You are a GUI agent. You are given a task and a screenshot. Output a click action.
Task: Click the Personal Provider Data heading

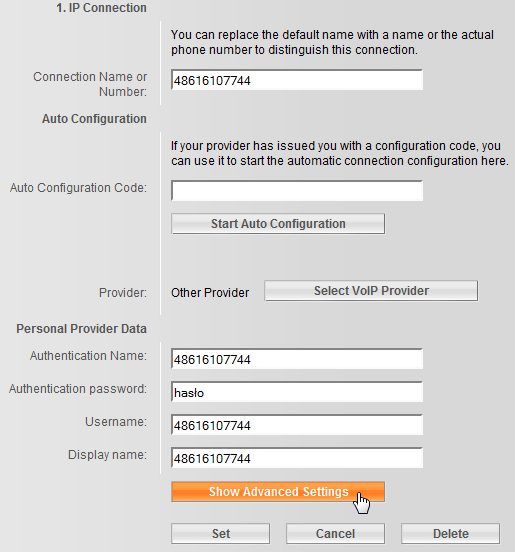pyautogui.click(x=81, y=329)
